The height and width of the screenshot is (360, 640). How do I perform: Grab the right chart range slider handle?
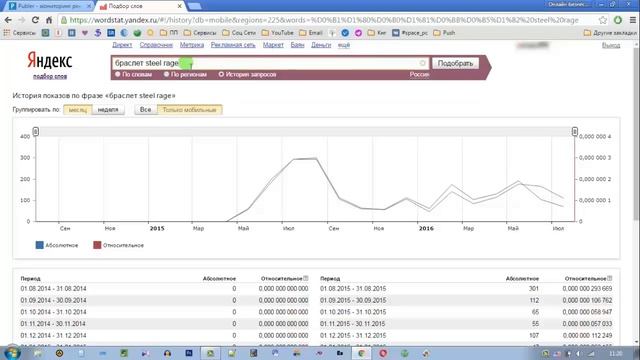[x=575, y=131]
